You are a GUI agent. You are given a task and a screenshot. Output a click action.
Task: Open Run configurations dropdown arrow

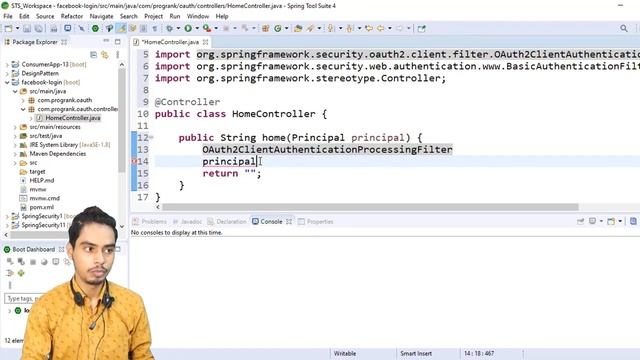tap(197, 29)
